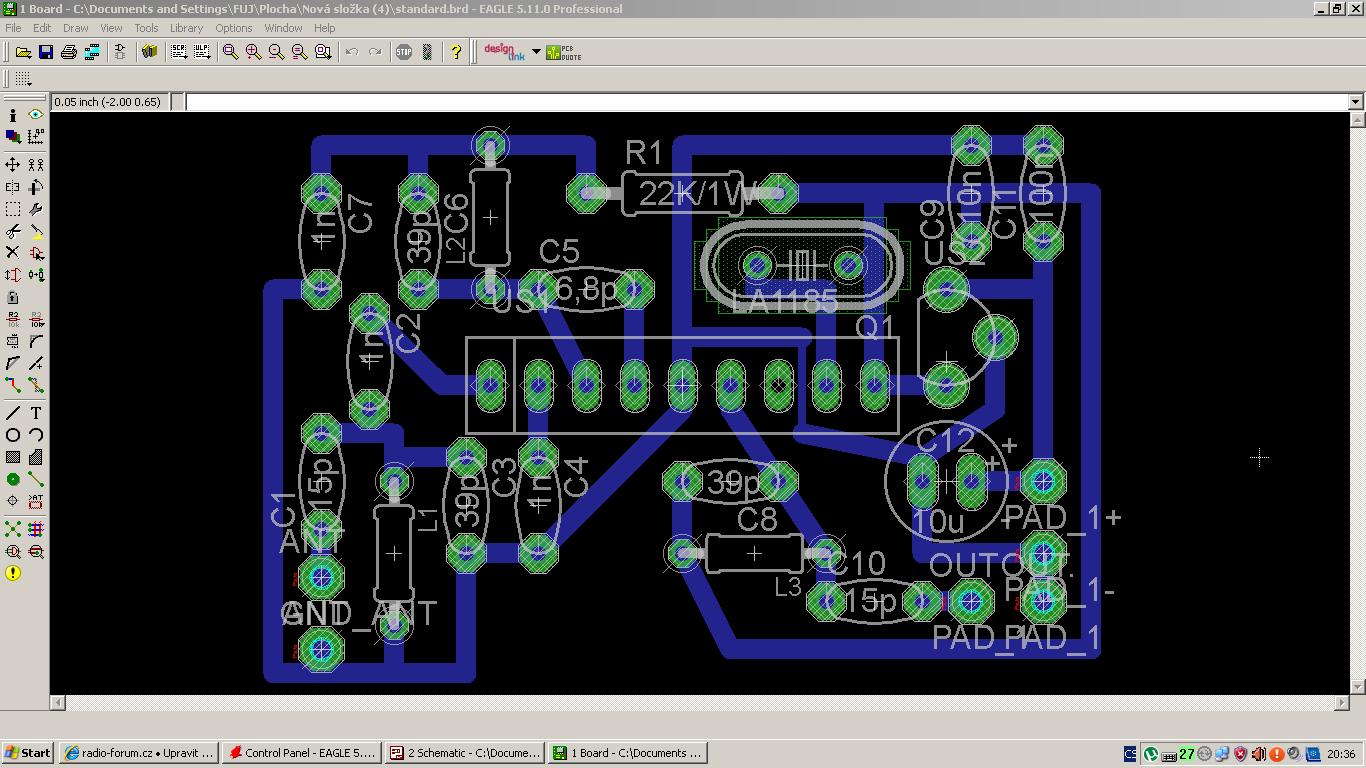Switch to the Control Panel EAGLE taskbar button

click(302, 753)
